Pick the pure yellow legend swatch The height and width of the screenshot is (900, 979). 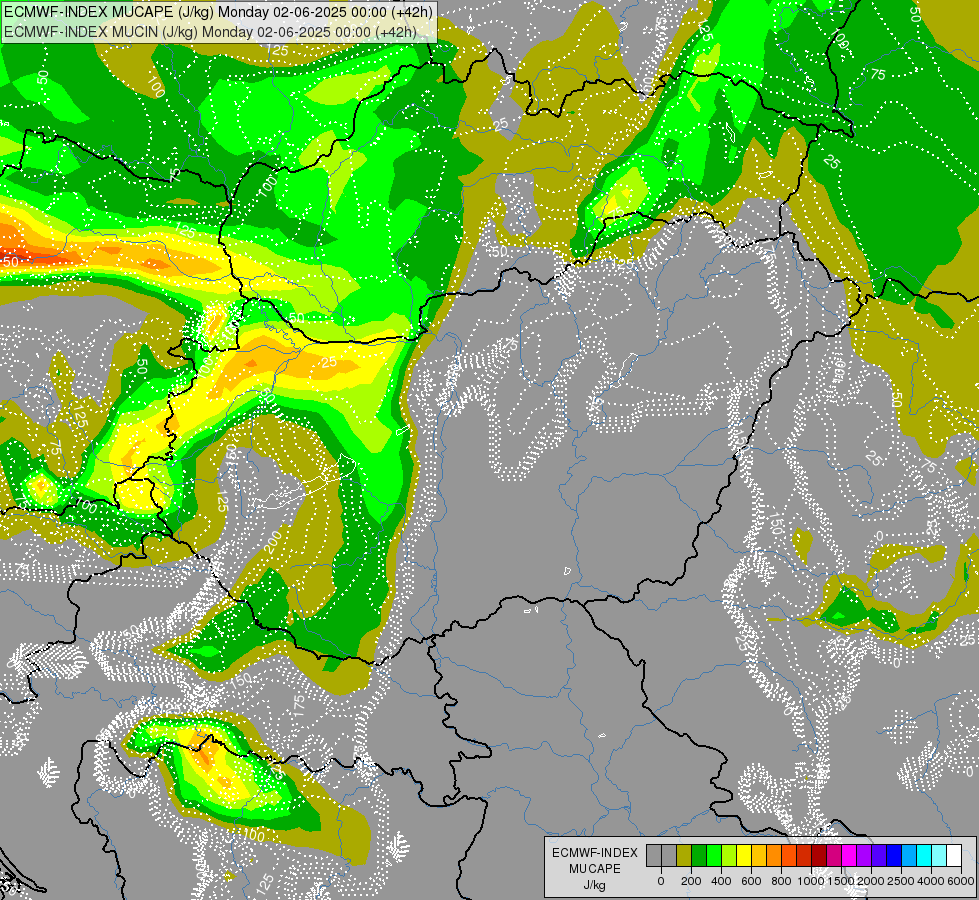pyautogui.click(x=744, y=855)
